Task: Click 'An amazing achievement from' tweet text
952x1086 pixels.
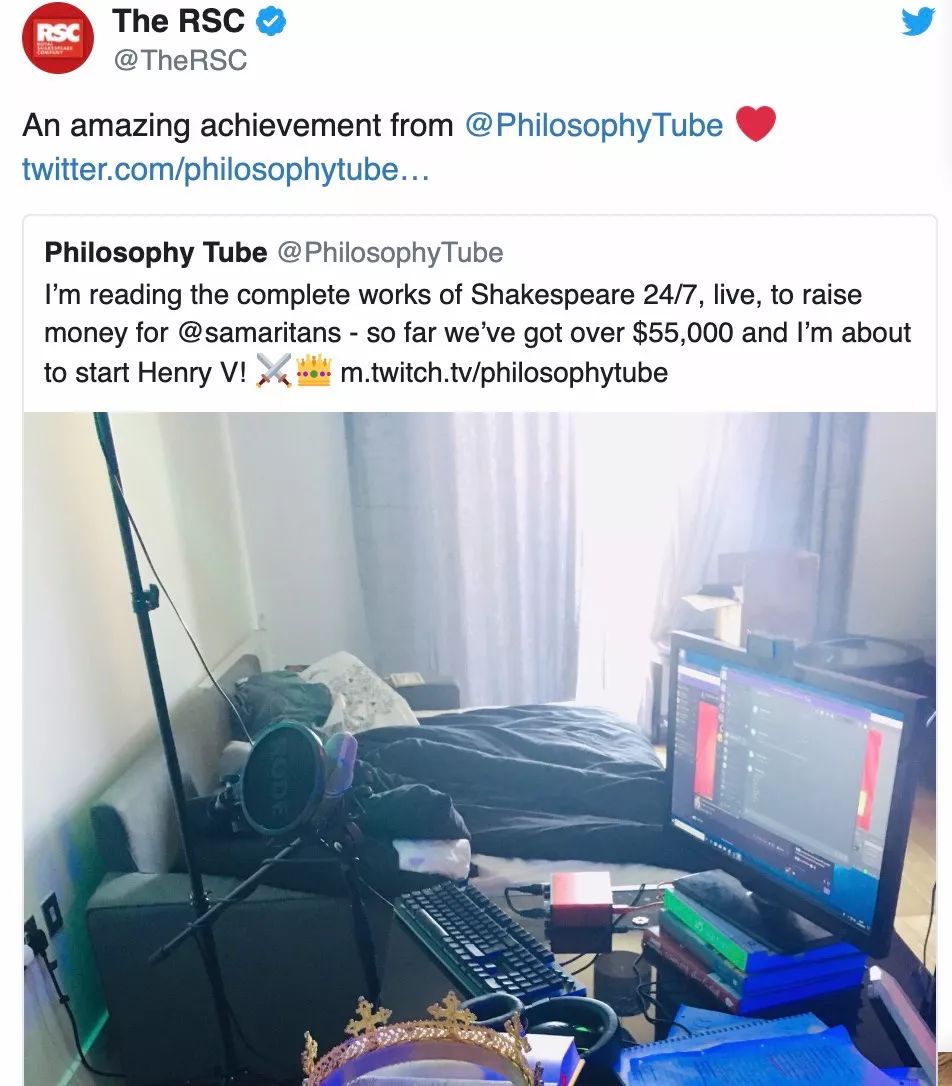Action: click(x=237, y=125)
